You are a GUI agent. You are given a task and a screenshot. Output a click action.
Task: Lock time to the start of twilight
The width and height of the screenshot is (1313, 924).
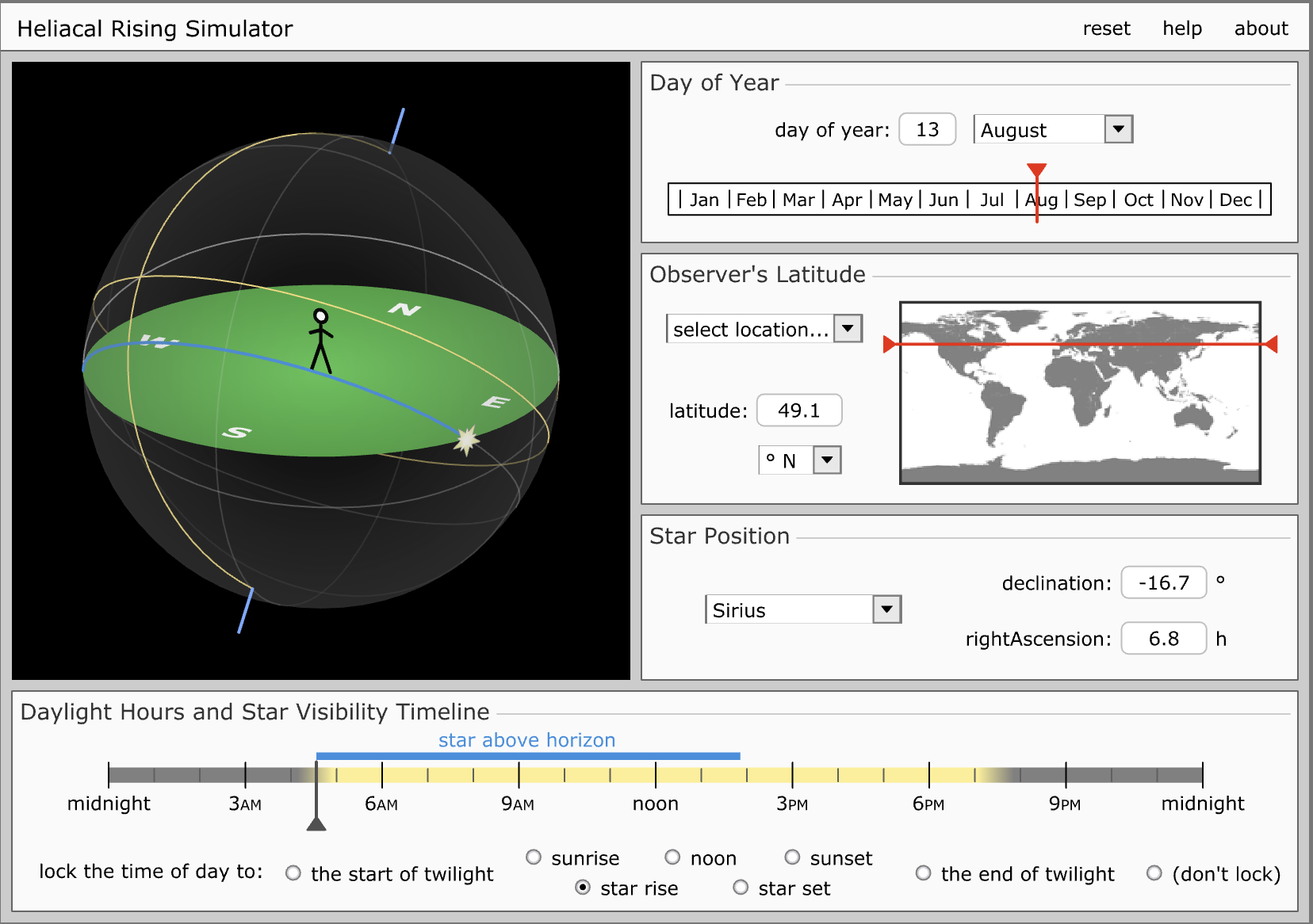[293, 872]
